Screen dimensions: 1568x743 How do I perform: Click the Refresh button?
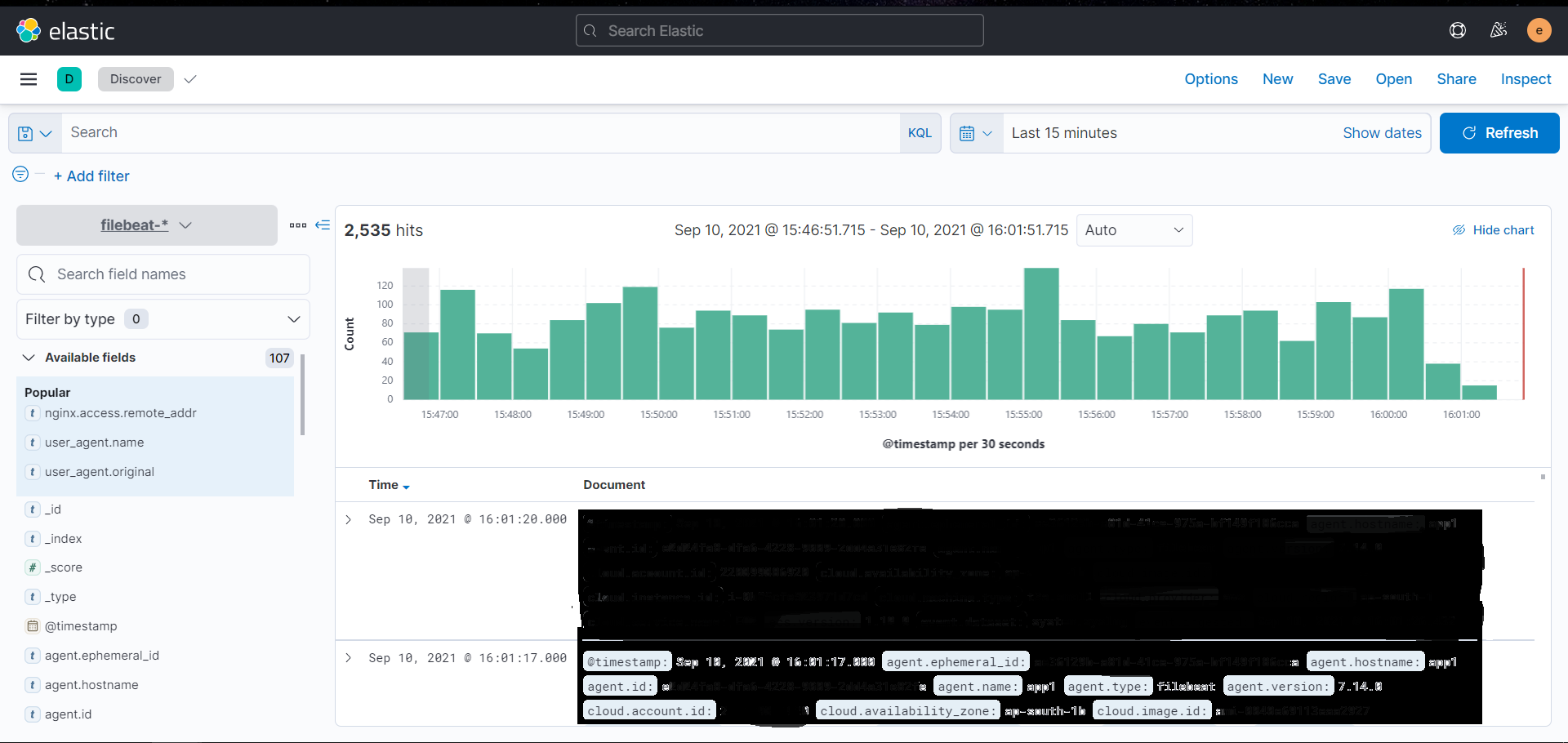pyautogui.click(x=1499, y=132)
